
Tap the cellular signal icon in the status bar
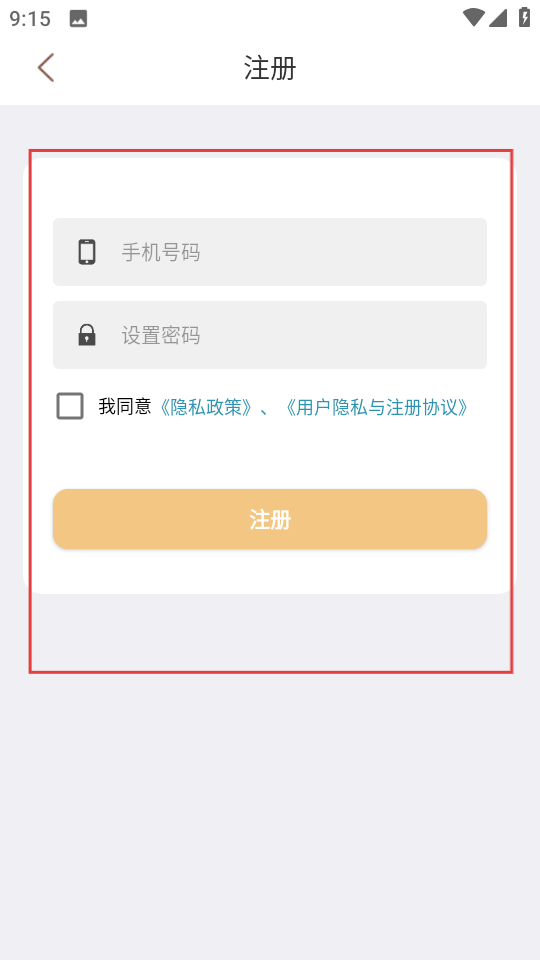[498, 18]
